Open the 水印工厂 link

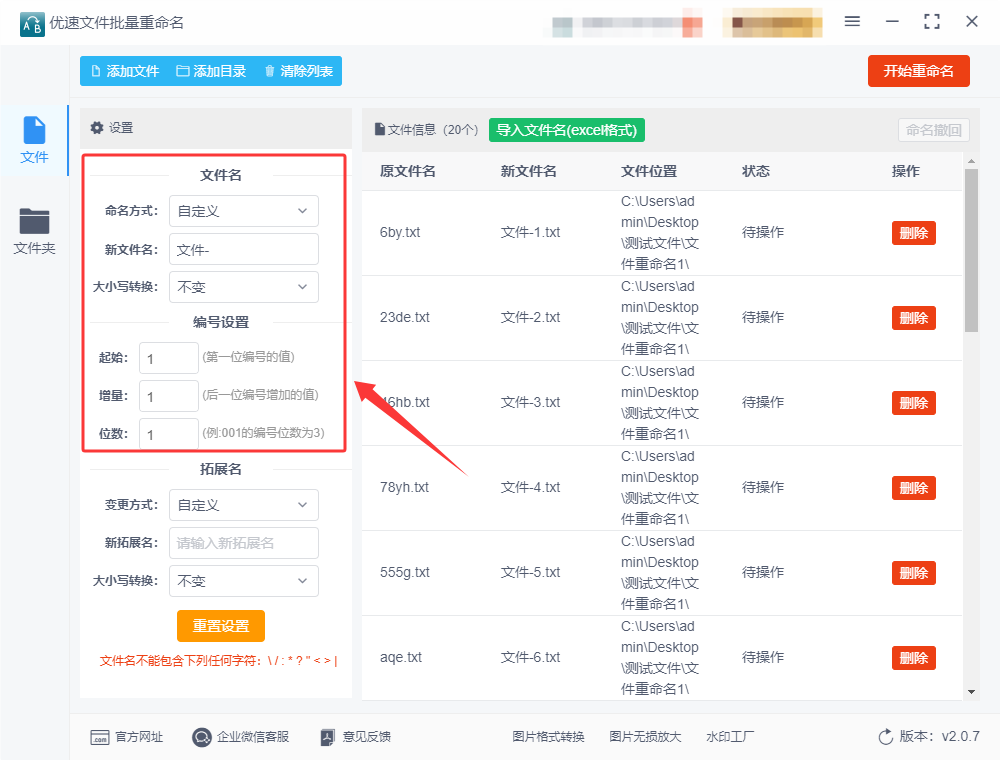[730, 737]
